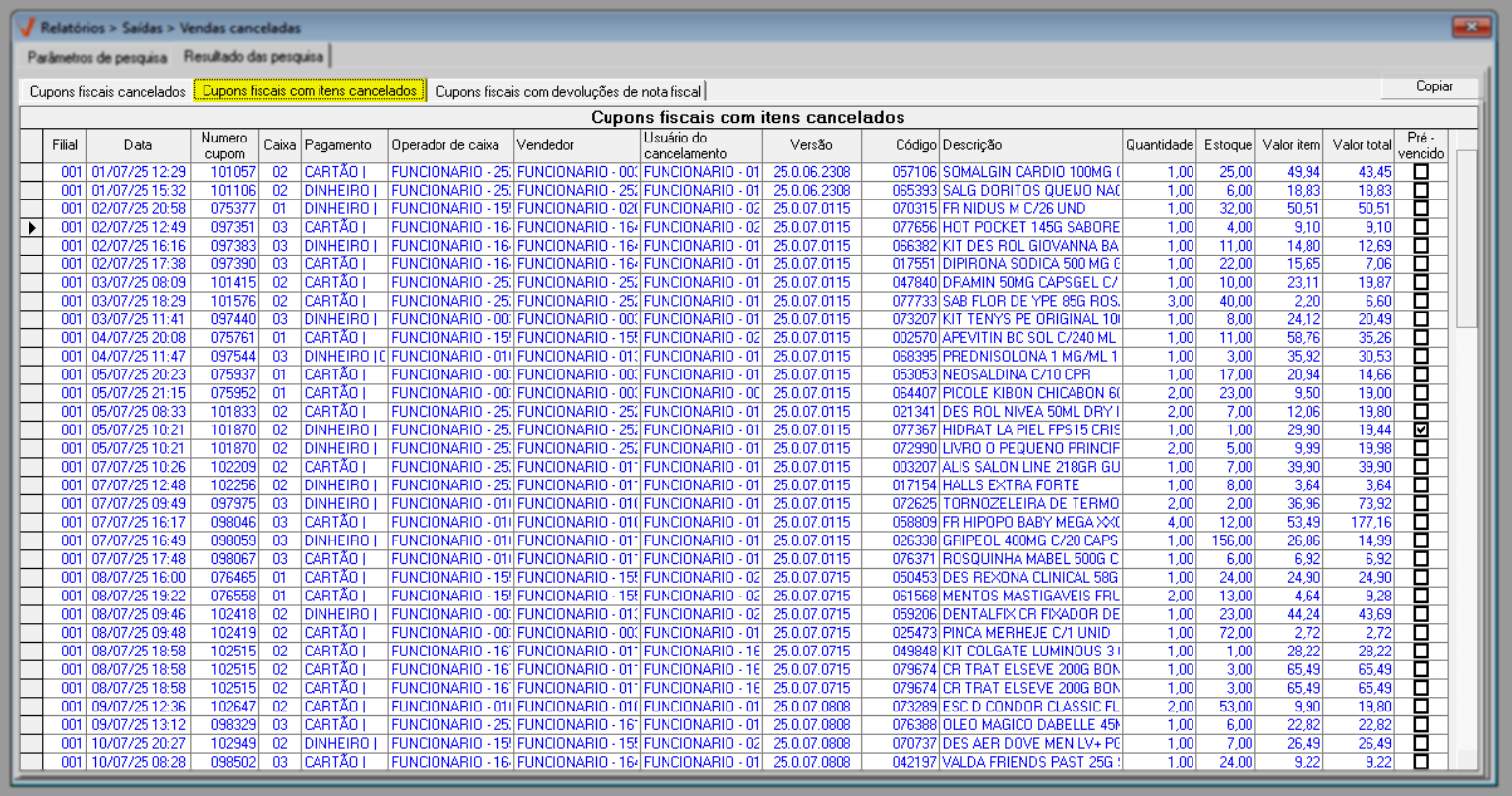Select Cupons fiscais com devoluções de nota fiscal
The image size is (1512, 796).
568,91
